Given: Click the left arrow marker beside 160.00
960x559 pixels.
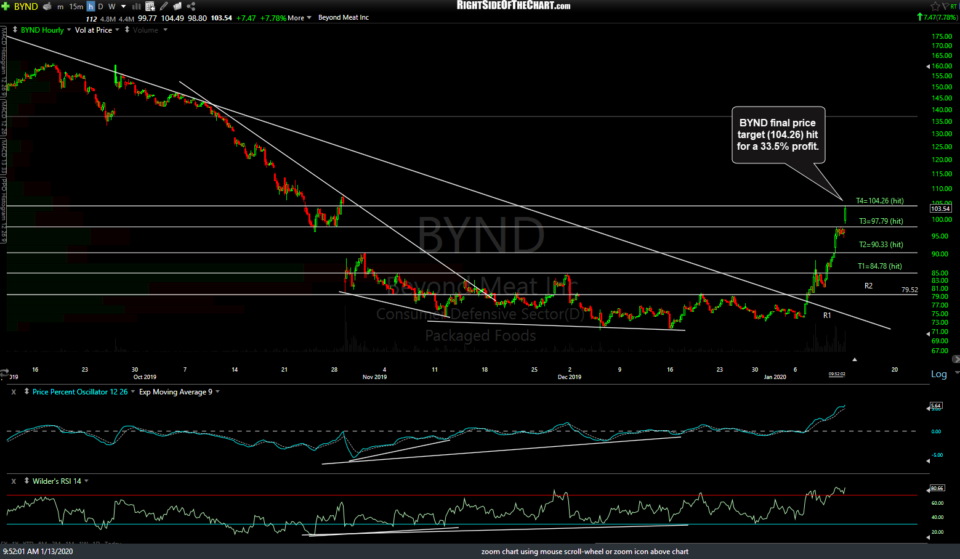Looking at the screenshot, I should point(928,66).
